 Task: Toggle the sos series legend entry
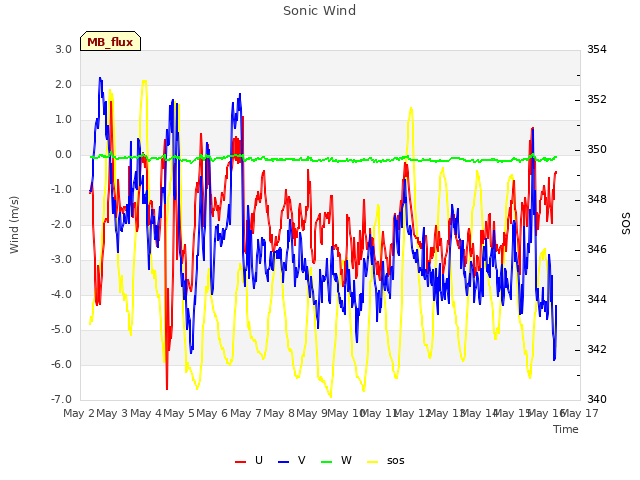click(386, 461)
